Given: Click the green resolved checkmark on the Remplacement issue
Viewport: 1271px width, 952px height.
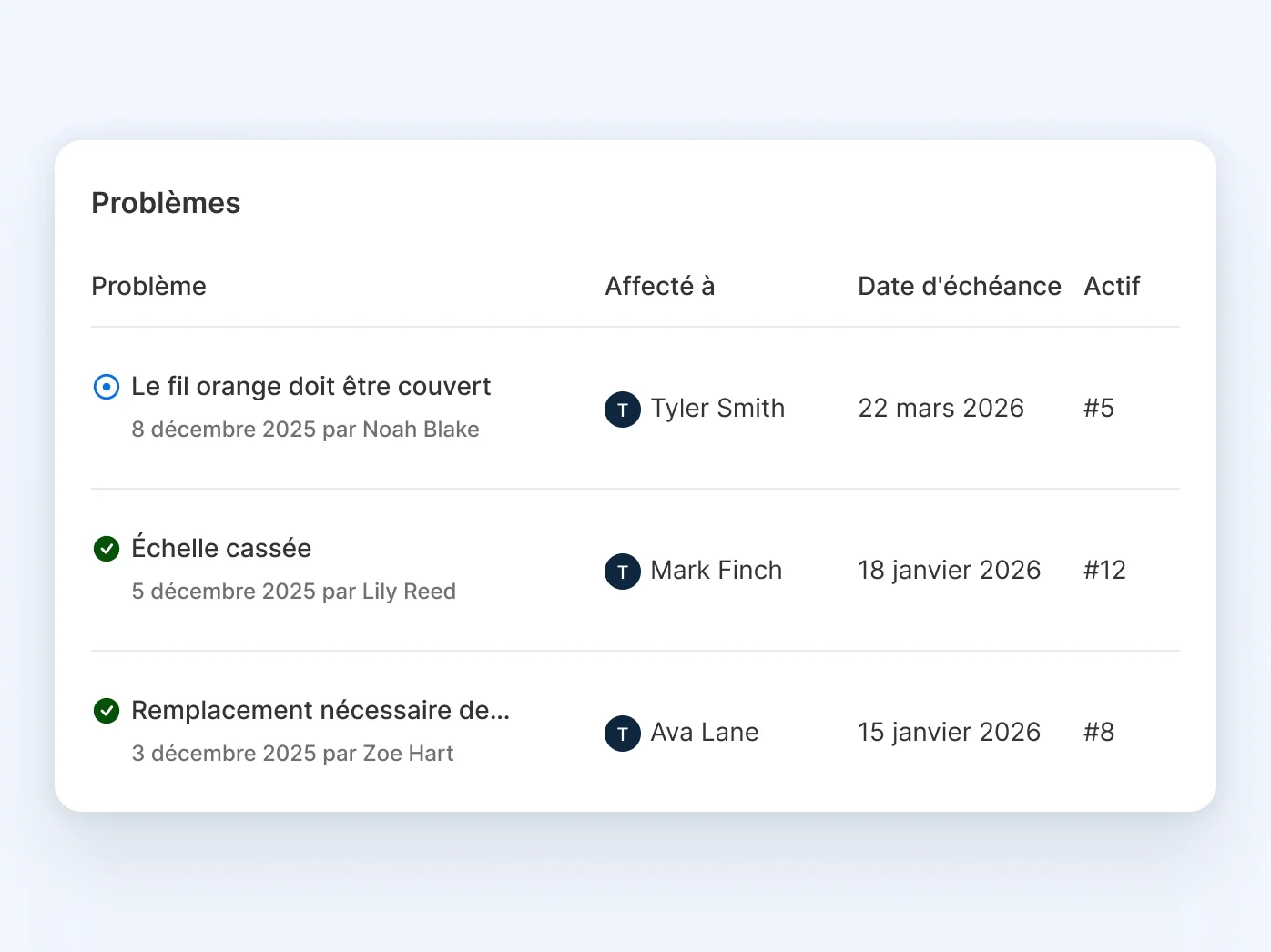Looking at the screenshot, I should point(107,711).
